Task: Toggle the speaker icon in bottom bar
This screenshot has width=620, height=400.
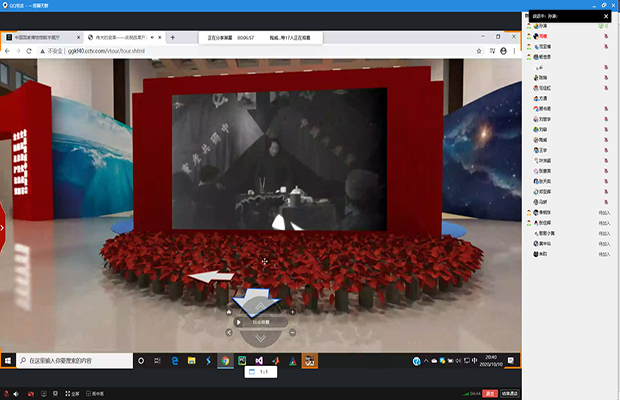Action: point(17,394)
